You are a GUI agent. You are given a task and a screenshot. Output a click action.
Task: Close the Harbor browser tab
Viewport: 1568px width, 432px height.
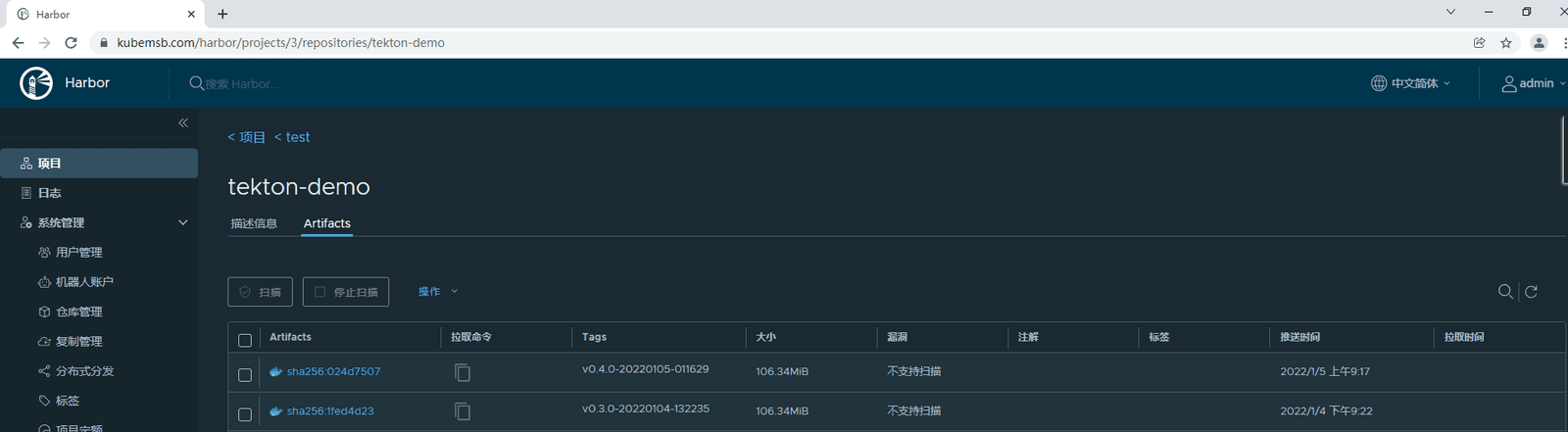point(191,14)
